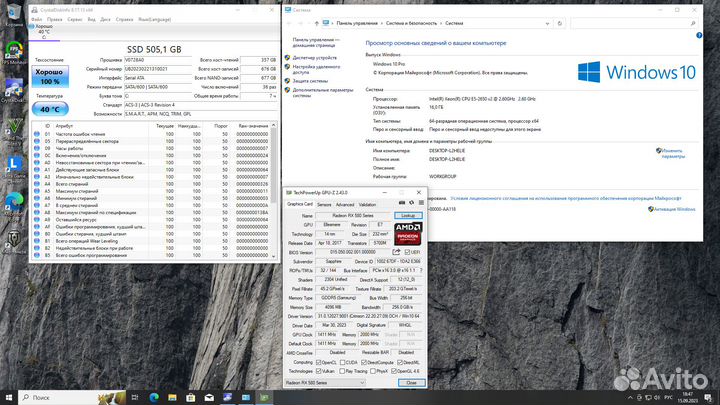This screenshot has height=405, width=720.
Task: Switch to the Validation tab in GPU-Z
Action: [367, 204]
